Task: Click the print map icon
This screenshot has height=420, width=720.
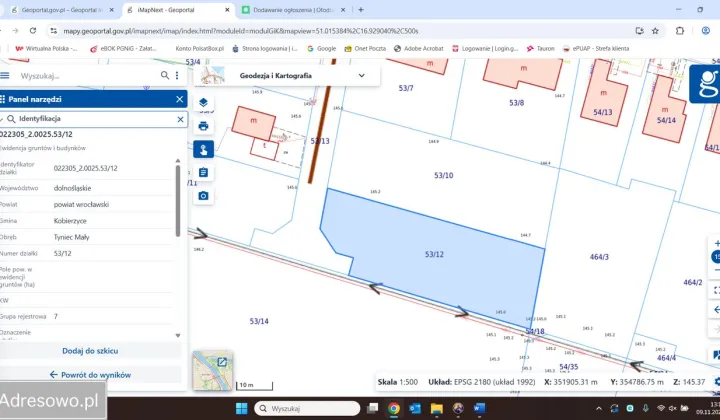Action: pyautogui.click(x=203, y=125)
